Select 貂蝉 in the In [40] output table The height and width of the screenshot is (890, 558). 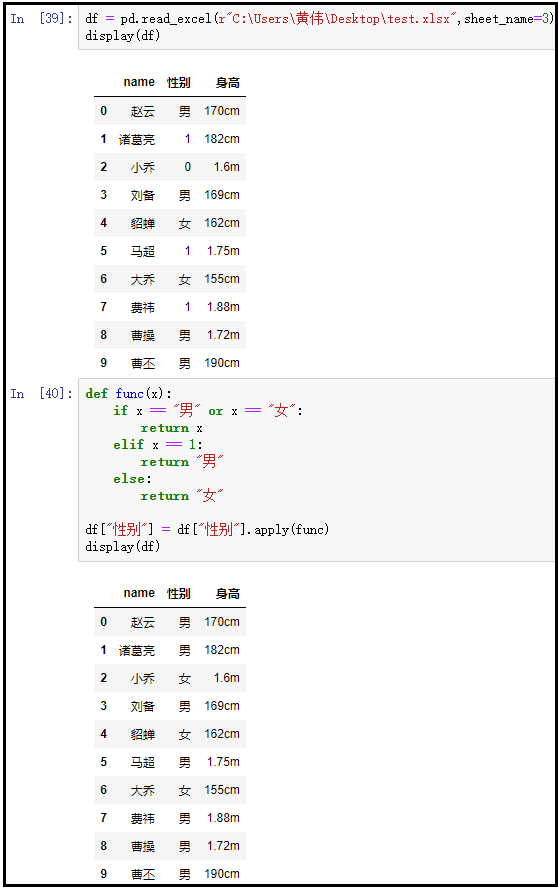(x=142, y=734)
